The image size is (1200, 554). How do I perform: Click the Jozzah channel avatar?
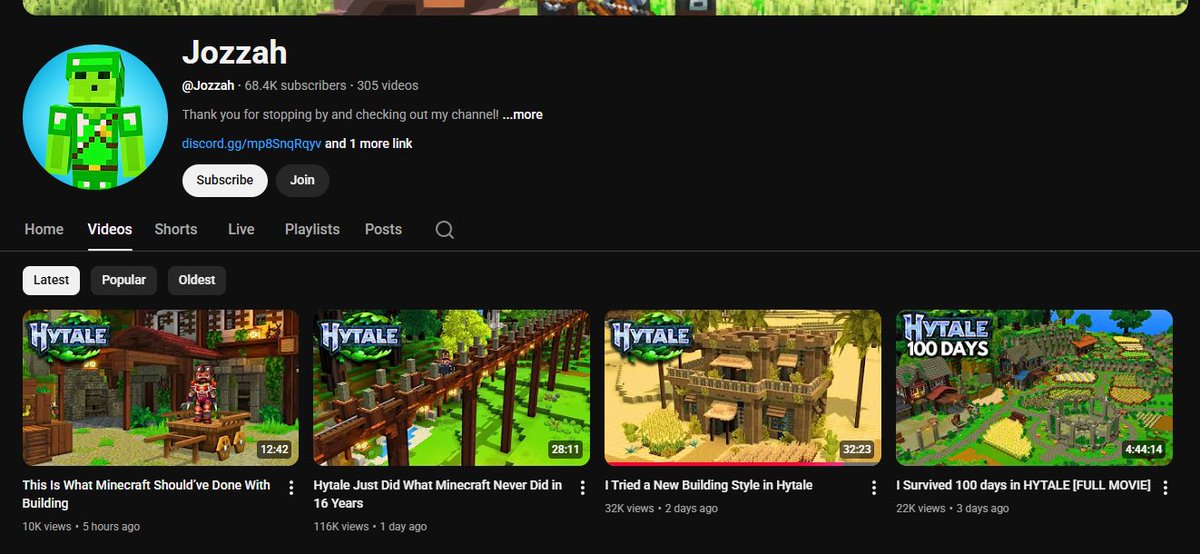click(96, 116)
